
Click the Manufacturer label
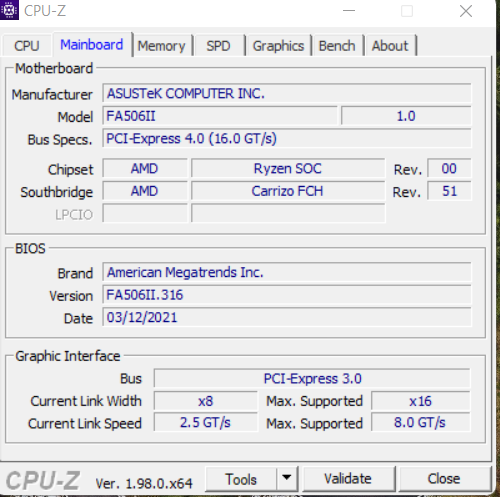coord(52,94)
